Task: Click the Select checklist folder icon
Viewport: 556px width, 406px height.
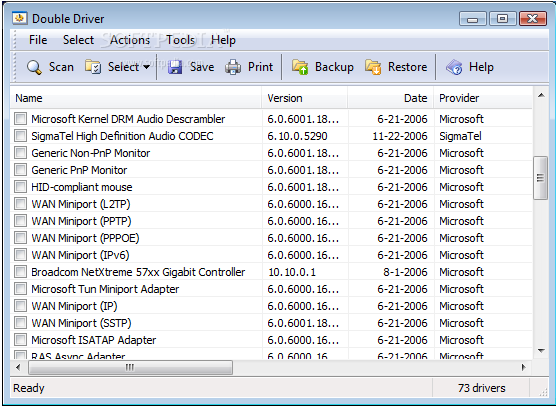Action: click(93, 67)
